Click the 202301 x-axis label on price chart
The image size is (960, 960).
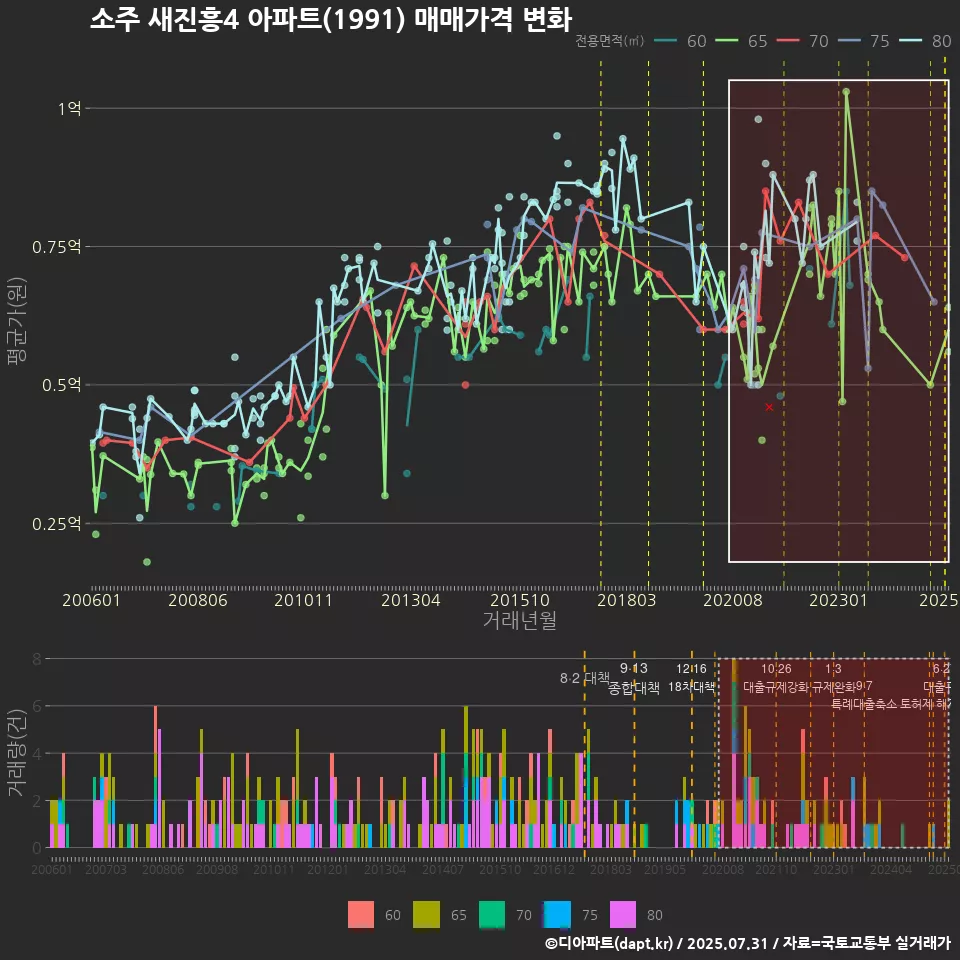coord(839,600)
